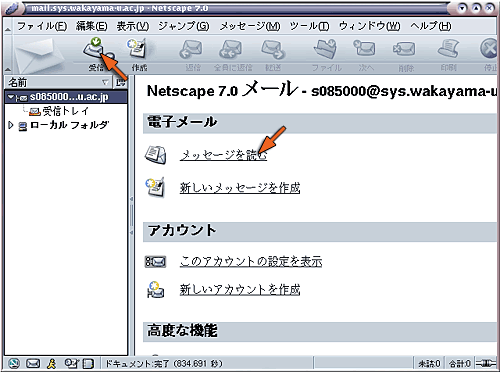Click the icon beside メッセージを読む
This screenshot has width=500, height=372.
155,155
